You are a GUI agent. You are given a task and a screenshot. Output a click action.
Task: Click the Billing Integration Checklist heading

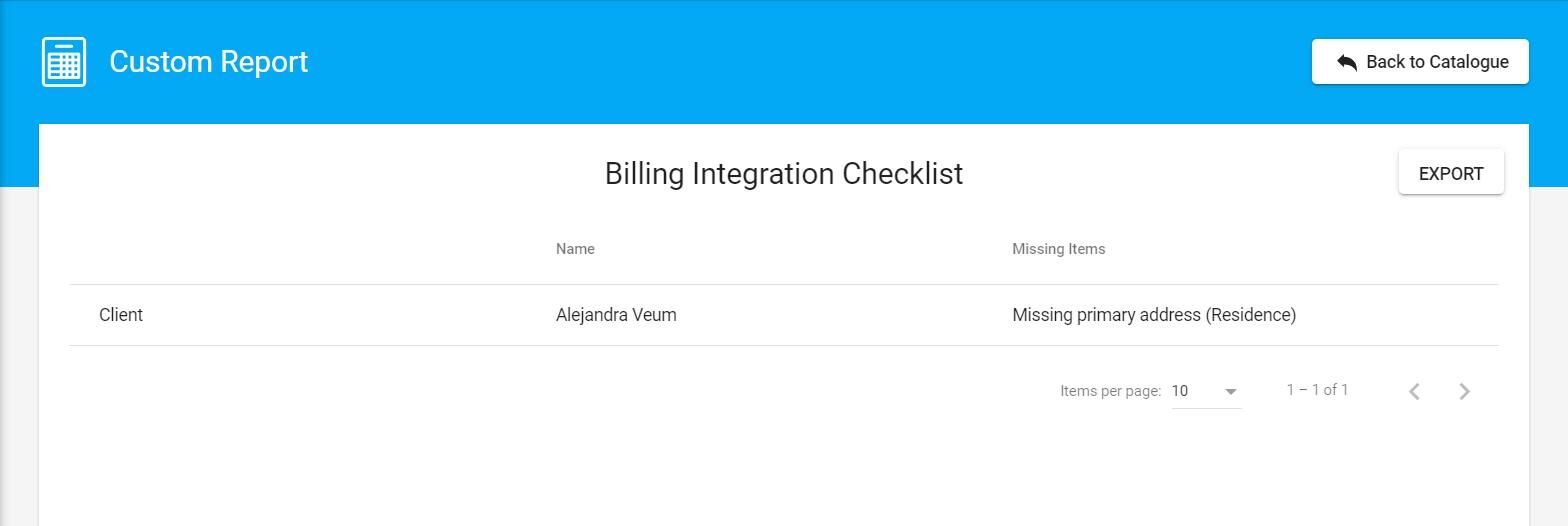[783, 174]
